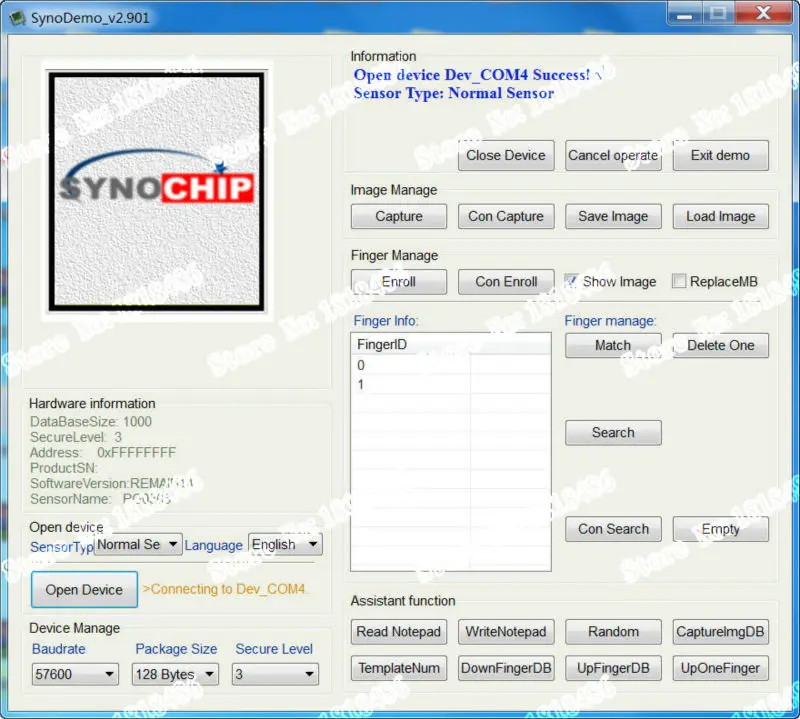Click the Delete One button
The height and width of the screenshot is (719, 800).
pos(720,345)
